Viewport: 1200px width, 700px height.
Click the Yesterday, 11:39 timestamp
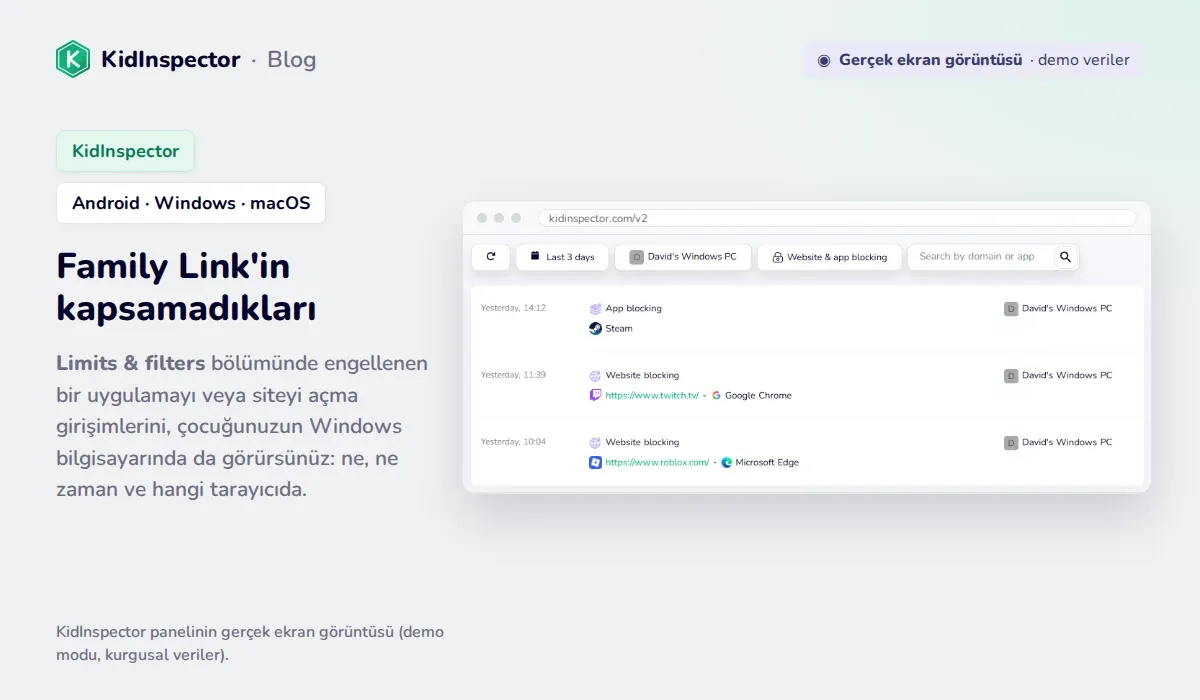coord(513,375)
